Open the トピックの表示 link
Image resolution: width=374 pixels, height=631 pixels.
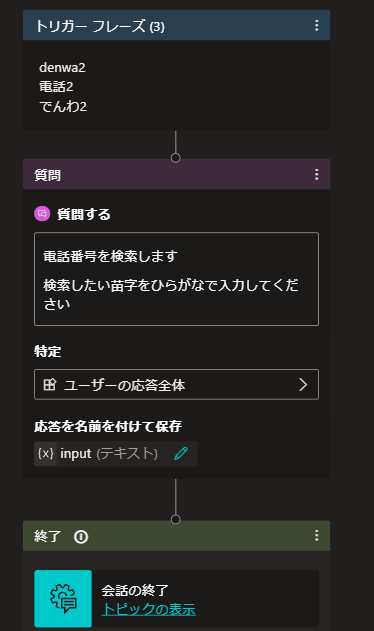pyautogui.click(x=149, y=609)
